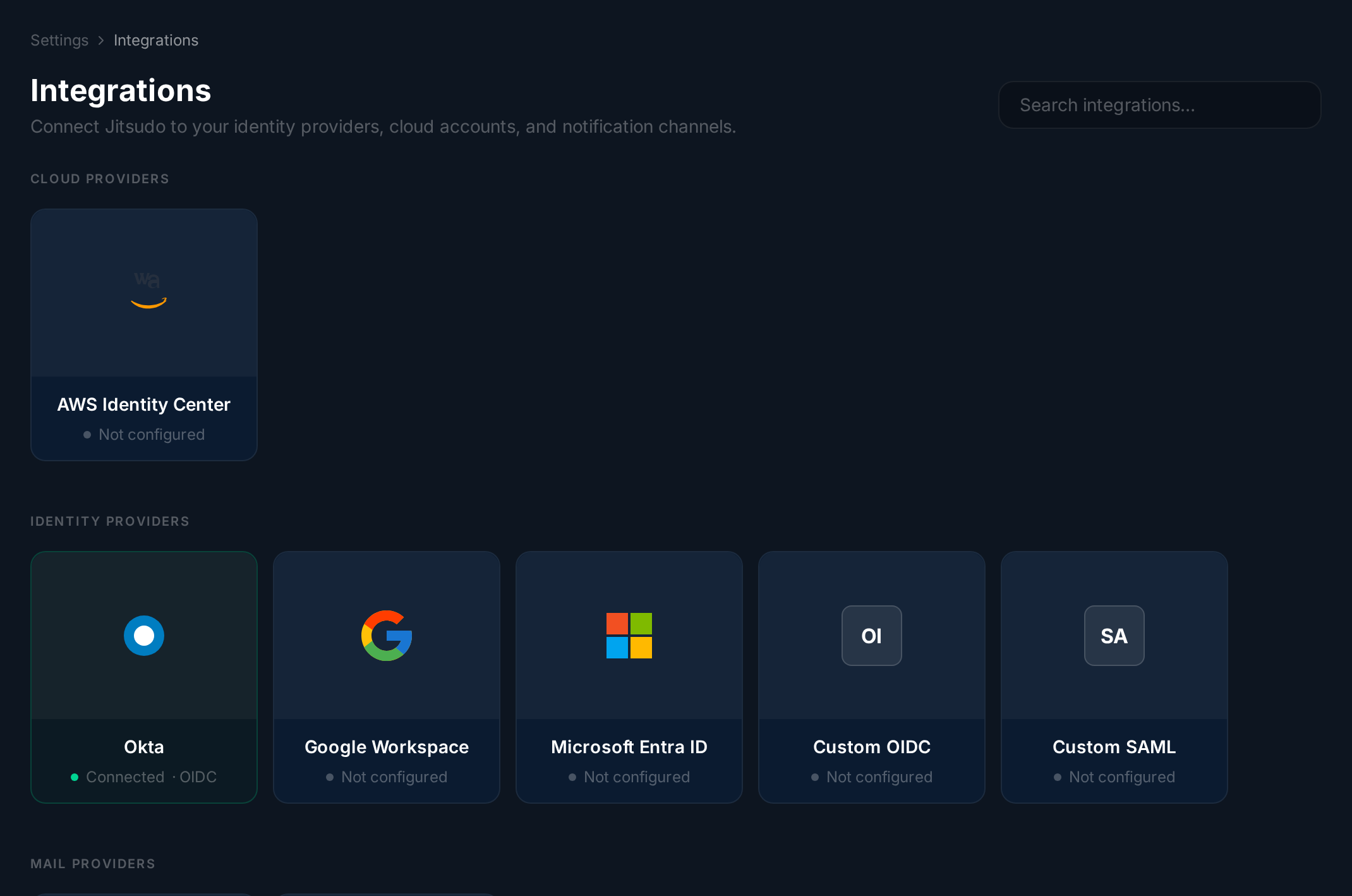Click the Integrations page title
The width and height of the screenshot is (1352, 896).
(x=121, y=90)
